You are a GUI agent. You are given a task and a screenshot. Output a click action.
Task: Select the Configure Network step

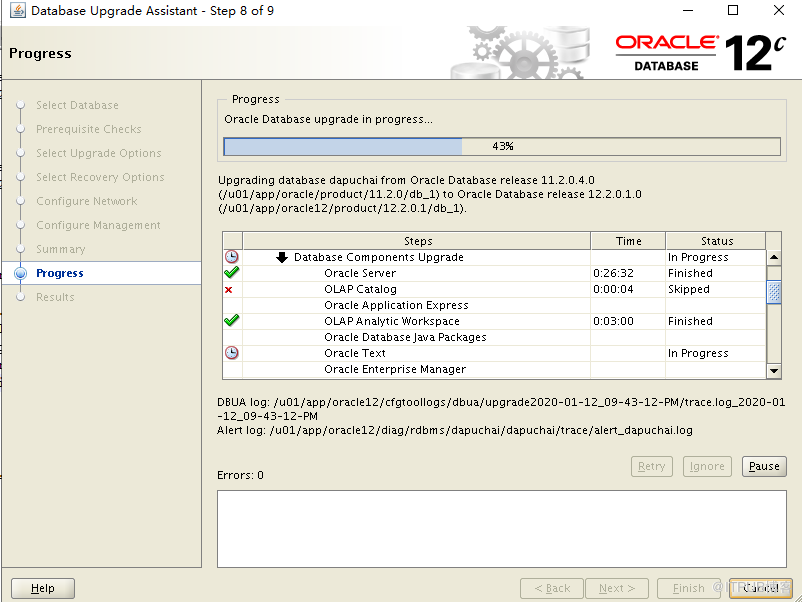86,201
